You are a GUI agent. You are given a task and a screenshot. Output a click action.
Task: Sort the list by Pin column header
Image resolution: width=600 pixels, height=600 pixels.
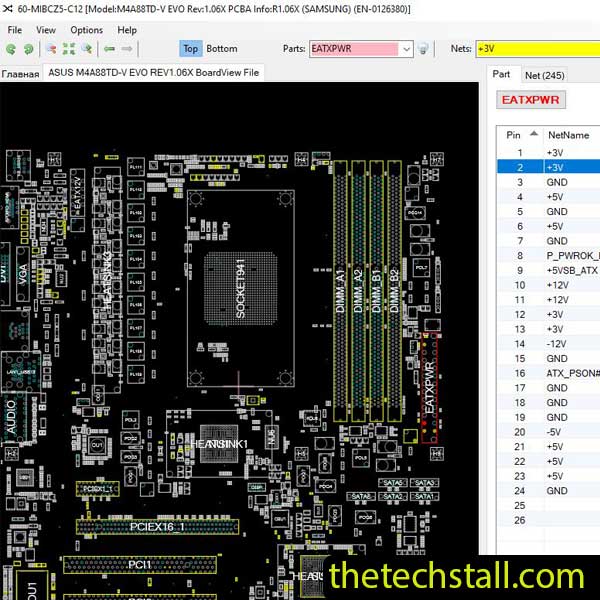coord(521,135)
